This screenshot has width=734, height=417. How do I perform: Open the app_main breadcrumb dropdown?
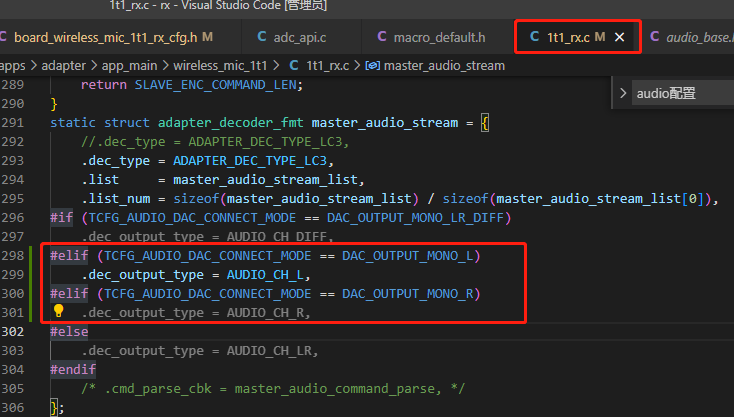(129, 66)
